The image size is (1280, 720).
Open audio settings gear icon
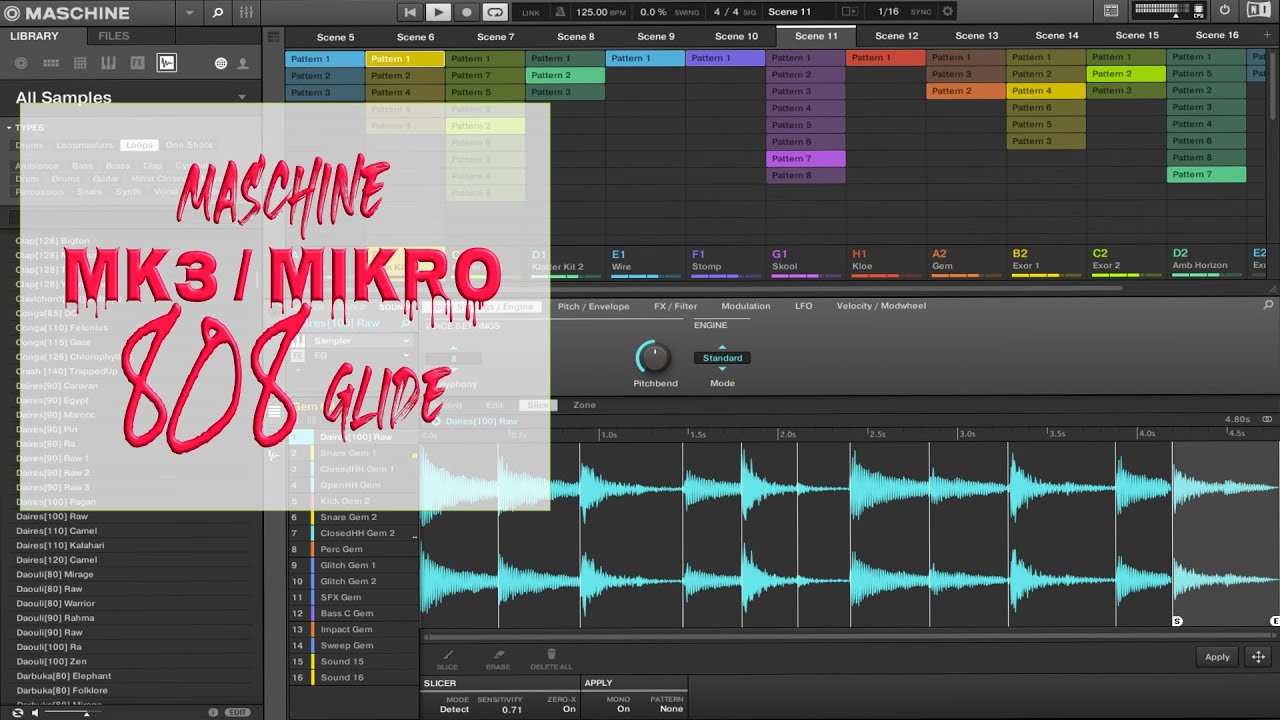(948, 12)
